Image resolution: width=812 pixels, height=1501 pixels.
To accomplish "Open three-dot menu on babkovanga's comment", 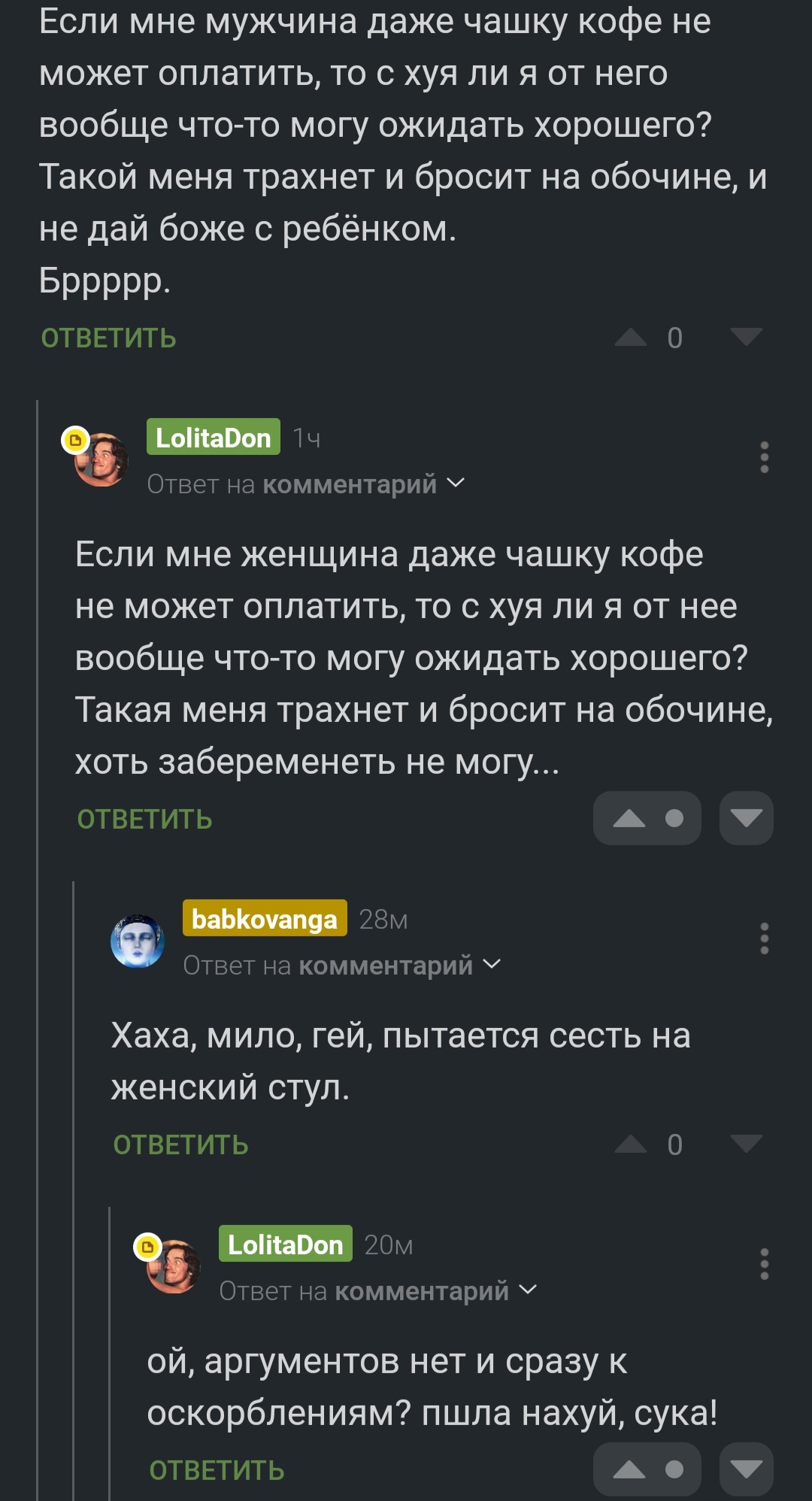I will (765, 939).
